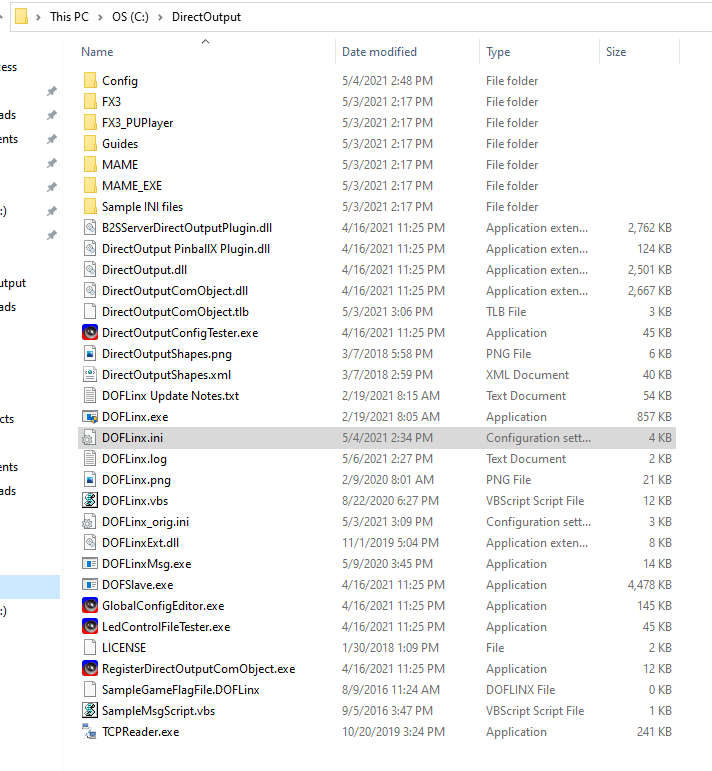The height and width of the screenshot is (771, 712).
Task: Select the FX3_PUPlayer folder icon
Action: coord(90,123)
